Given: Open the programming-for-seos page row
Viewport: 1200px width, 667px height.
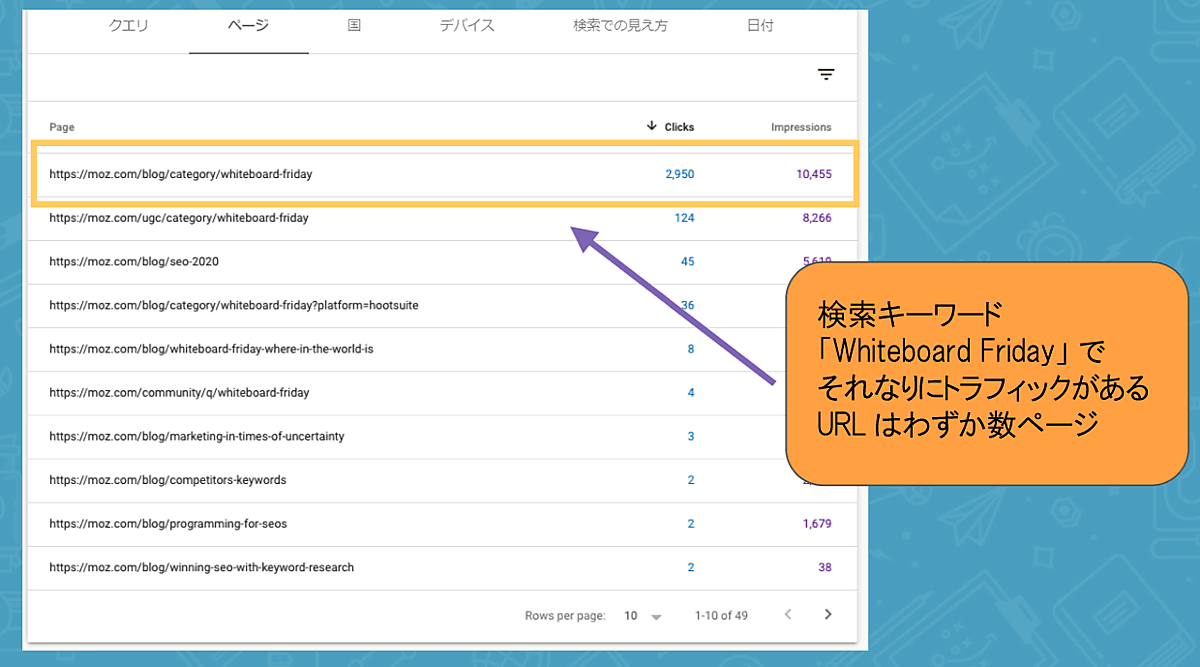Looking at the screenshot, I should tap(168, 524).
